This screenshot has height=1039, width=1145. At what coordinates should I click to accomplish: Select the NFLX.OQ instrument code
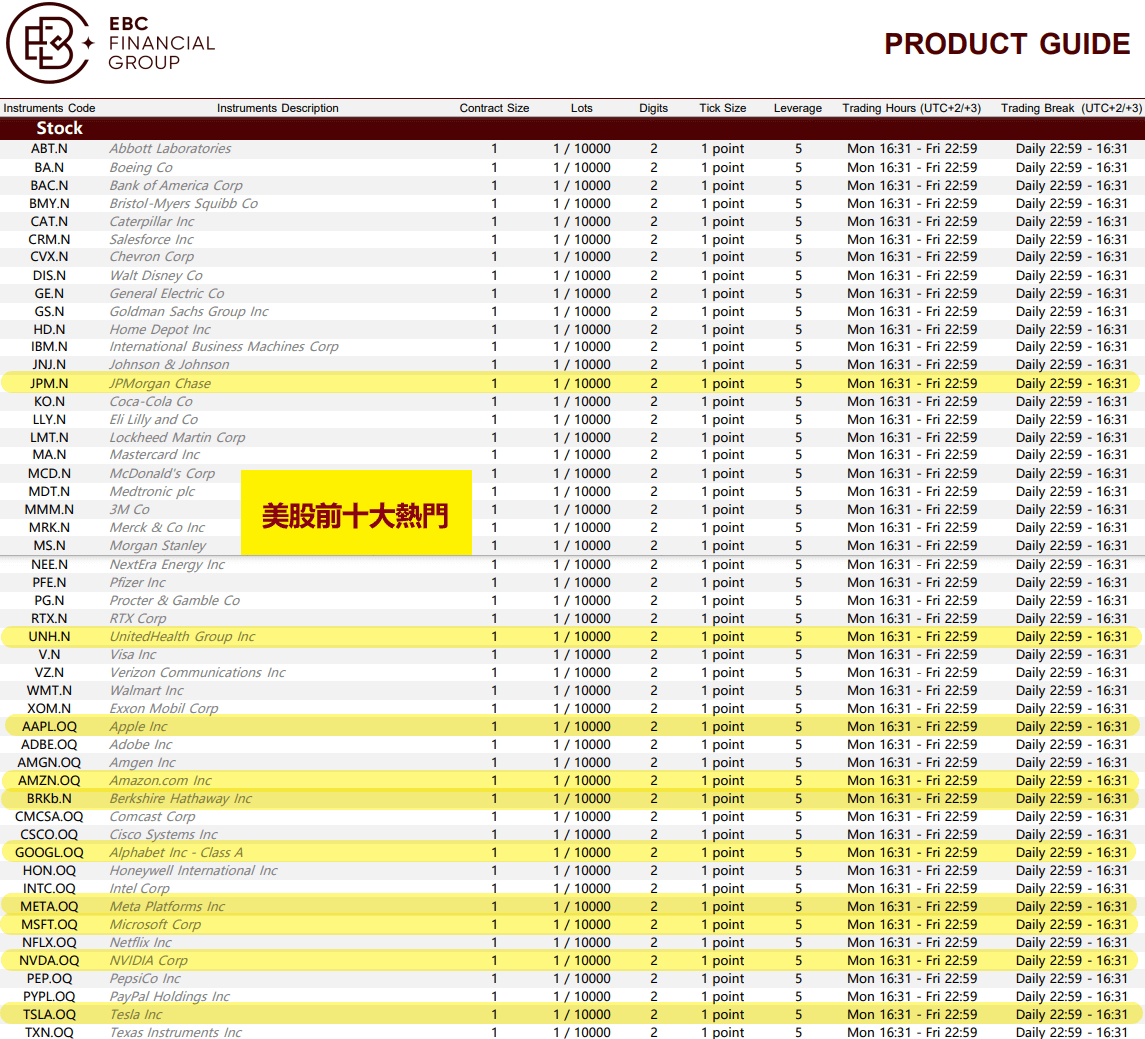[49, 943]
